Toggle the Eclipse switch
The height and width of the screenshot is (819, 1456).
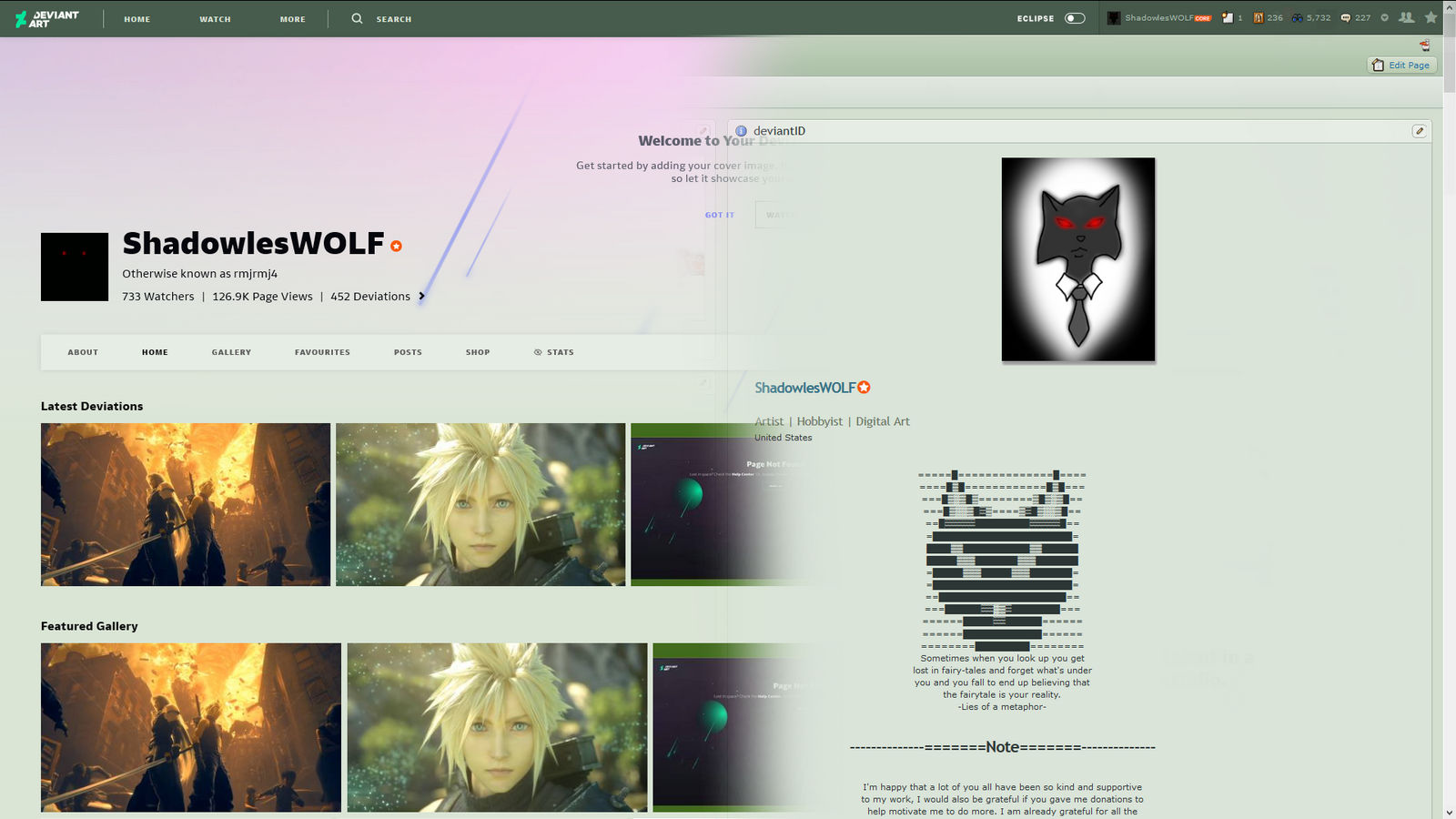click(x=1075, y=18)
